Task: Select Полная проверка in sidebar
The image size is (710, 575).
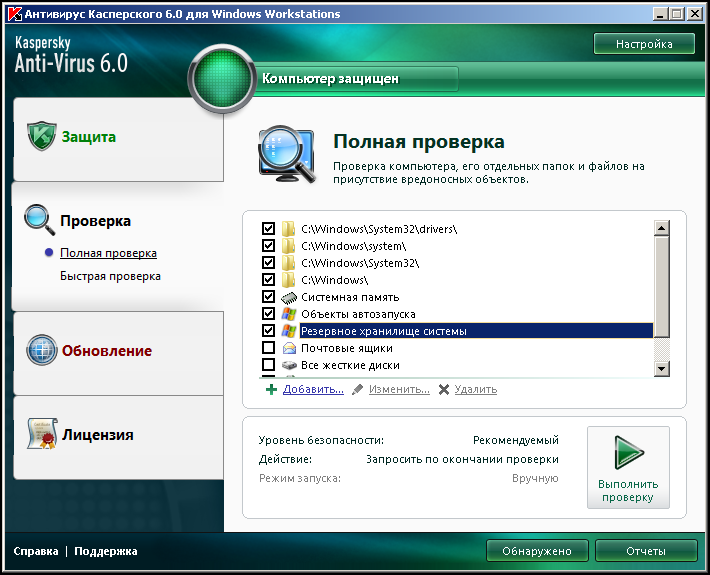Action: pos(108,253)
